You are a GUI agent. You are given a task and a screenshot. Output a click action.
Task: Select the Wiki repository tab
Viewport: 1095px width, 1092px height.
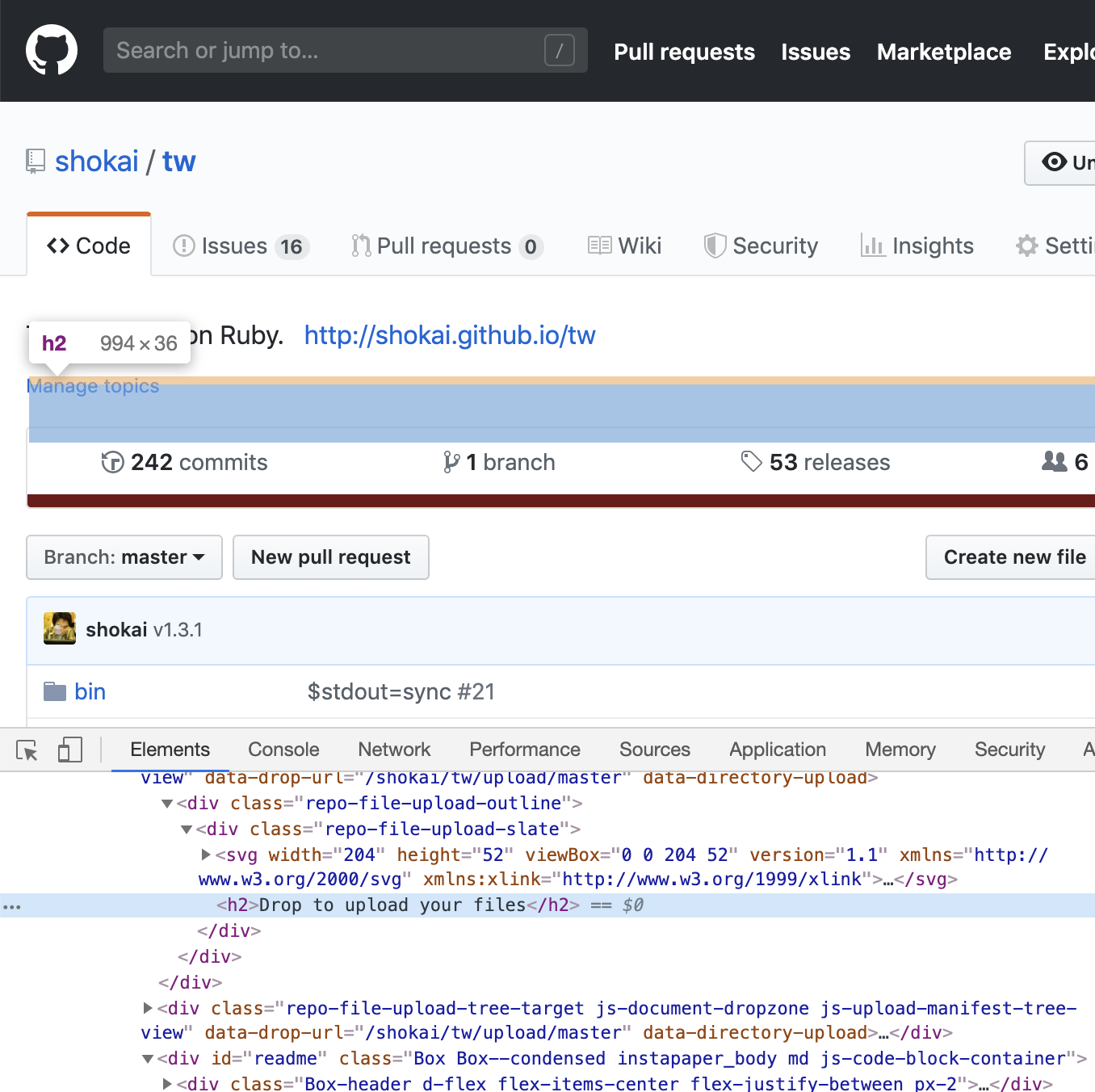(625, 246)
